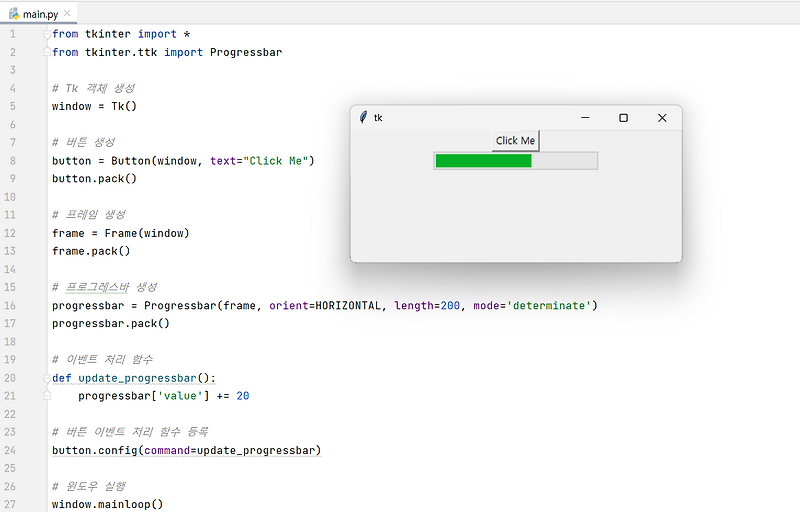
Task: Click the "Progressbar" import name on line 2
Action: pos(246,52)
